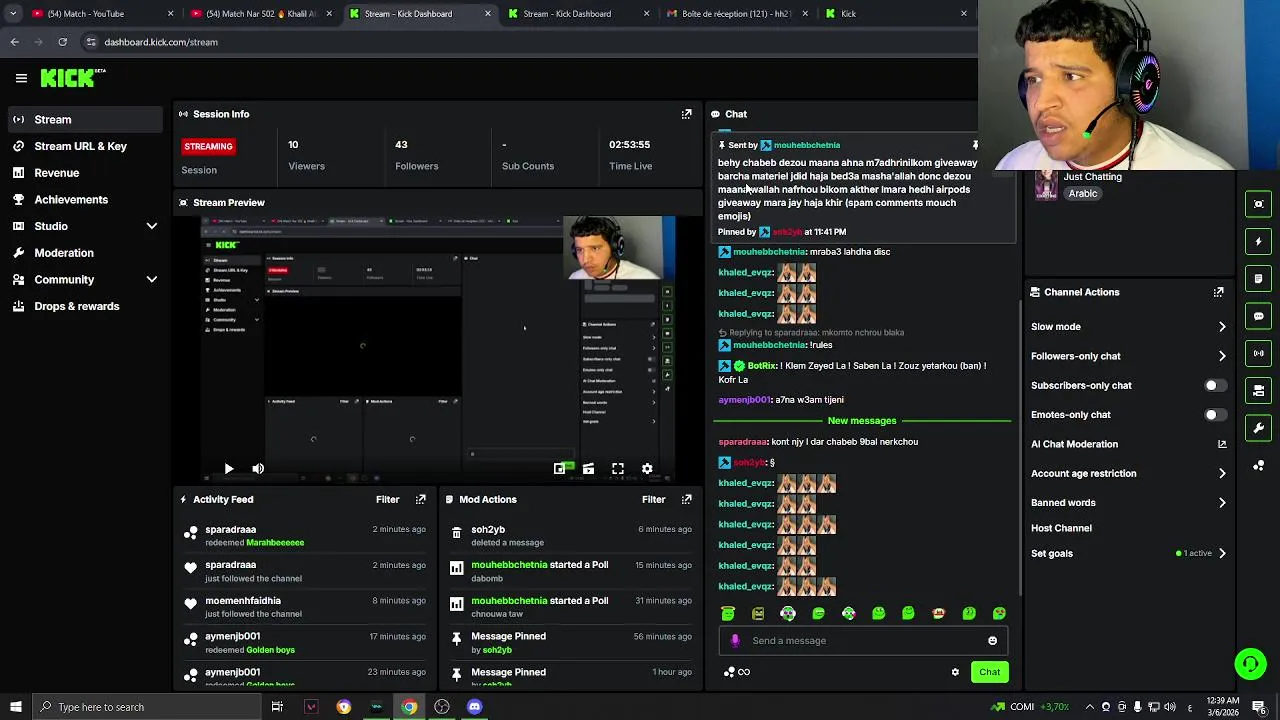Unpin the pinned chat message
This screenshot has height=720, width=1280.
click(976, 145)
